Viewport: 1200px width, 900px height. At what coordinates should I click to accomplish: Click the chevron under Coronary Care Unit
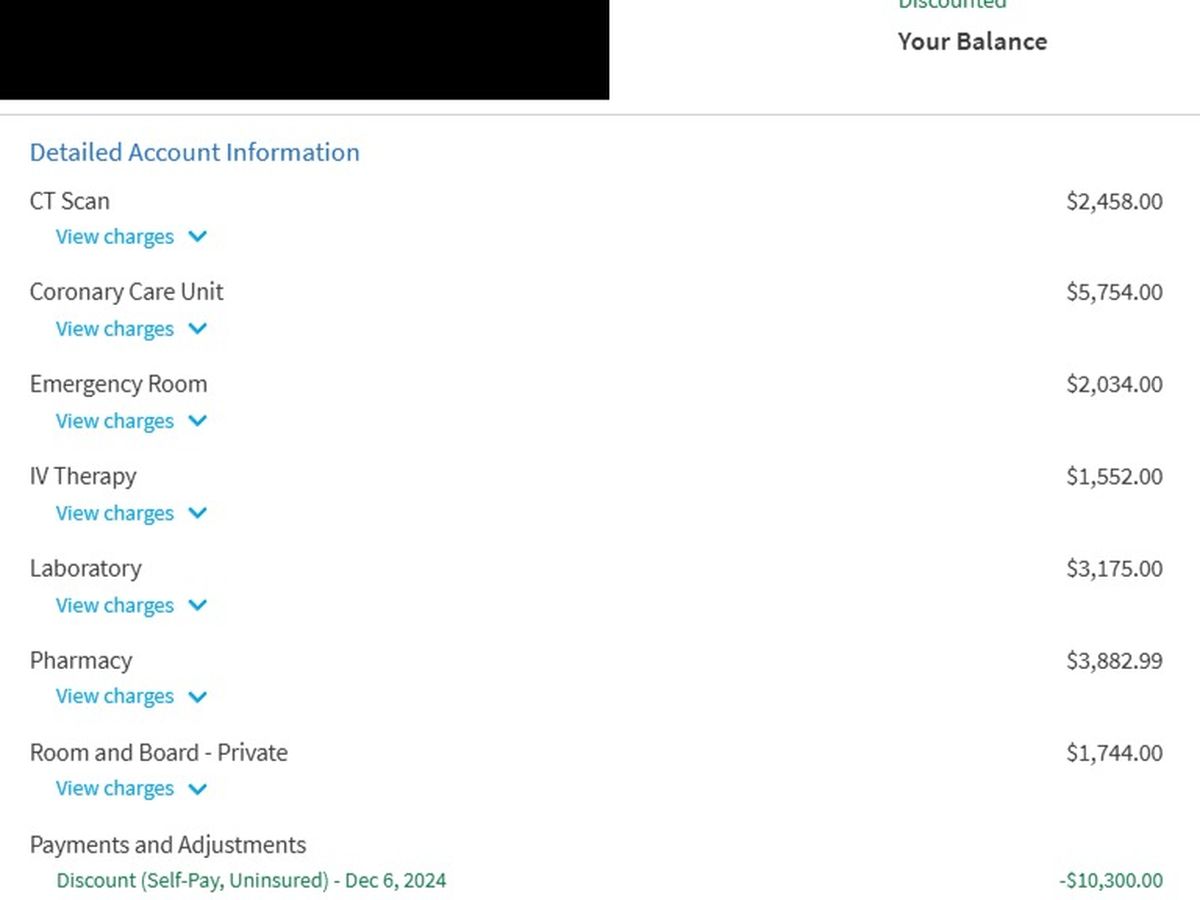click(197, 329)
